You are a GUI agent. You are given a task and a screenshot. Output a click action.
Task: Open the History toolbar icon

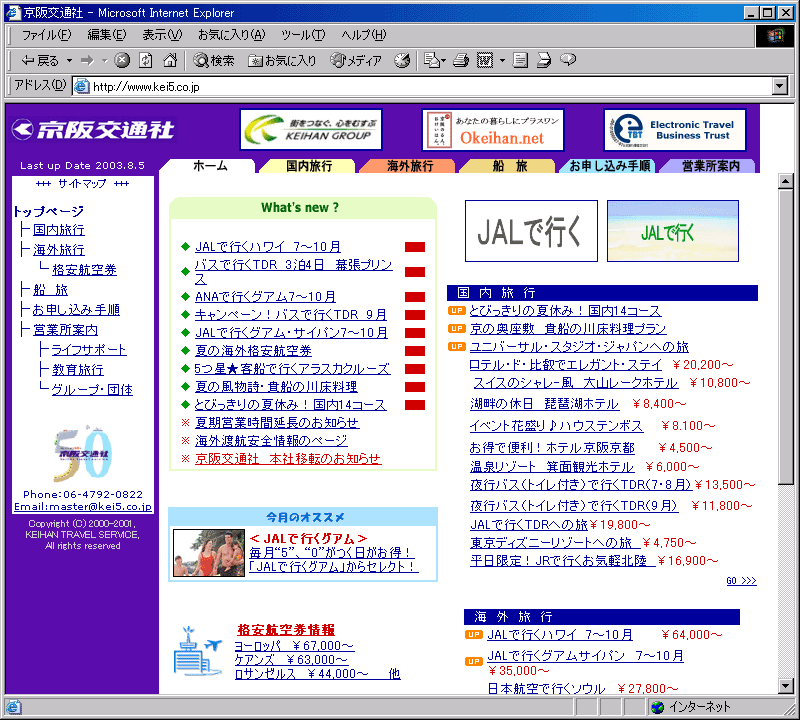click(402, 60)
